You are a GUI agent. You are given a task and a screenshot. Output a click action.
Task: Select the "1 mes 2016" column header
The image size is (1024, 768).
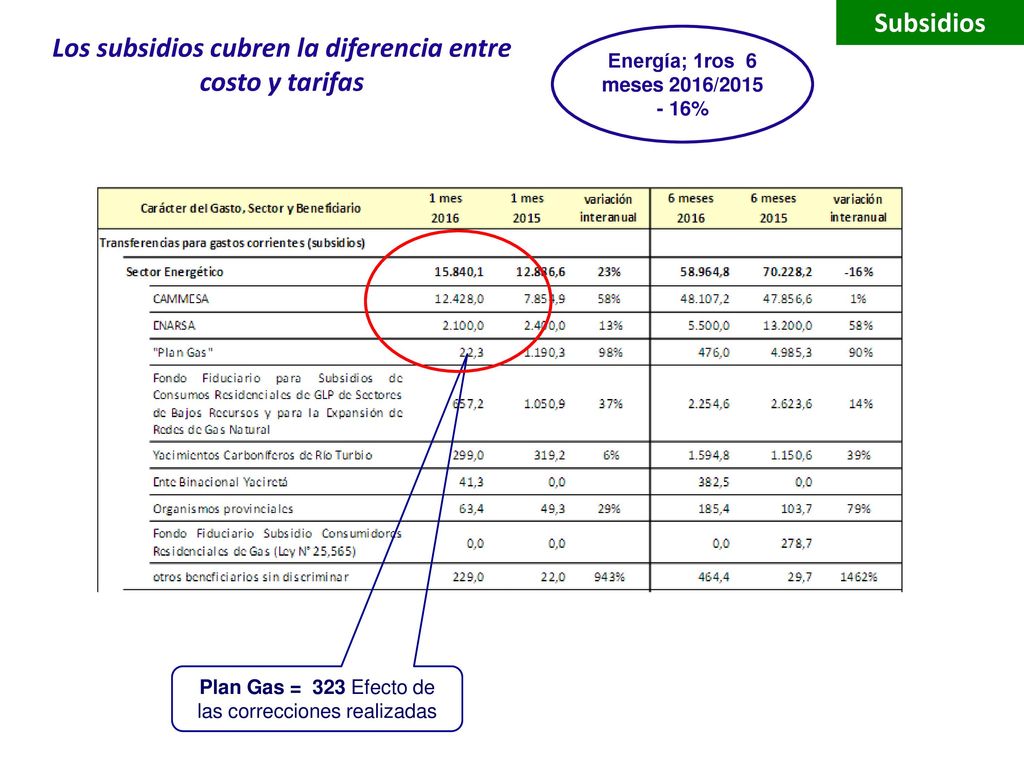tap(445, 208)
